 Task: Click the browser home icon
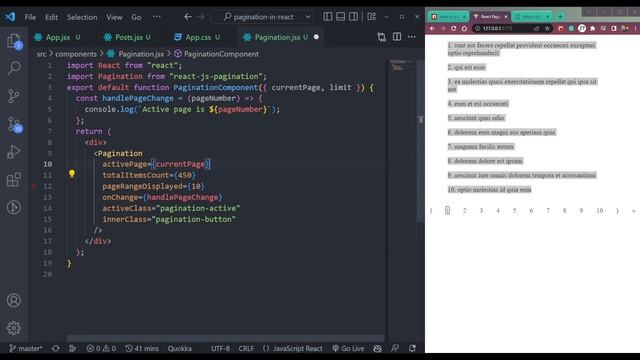(464, 28)
